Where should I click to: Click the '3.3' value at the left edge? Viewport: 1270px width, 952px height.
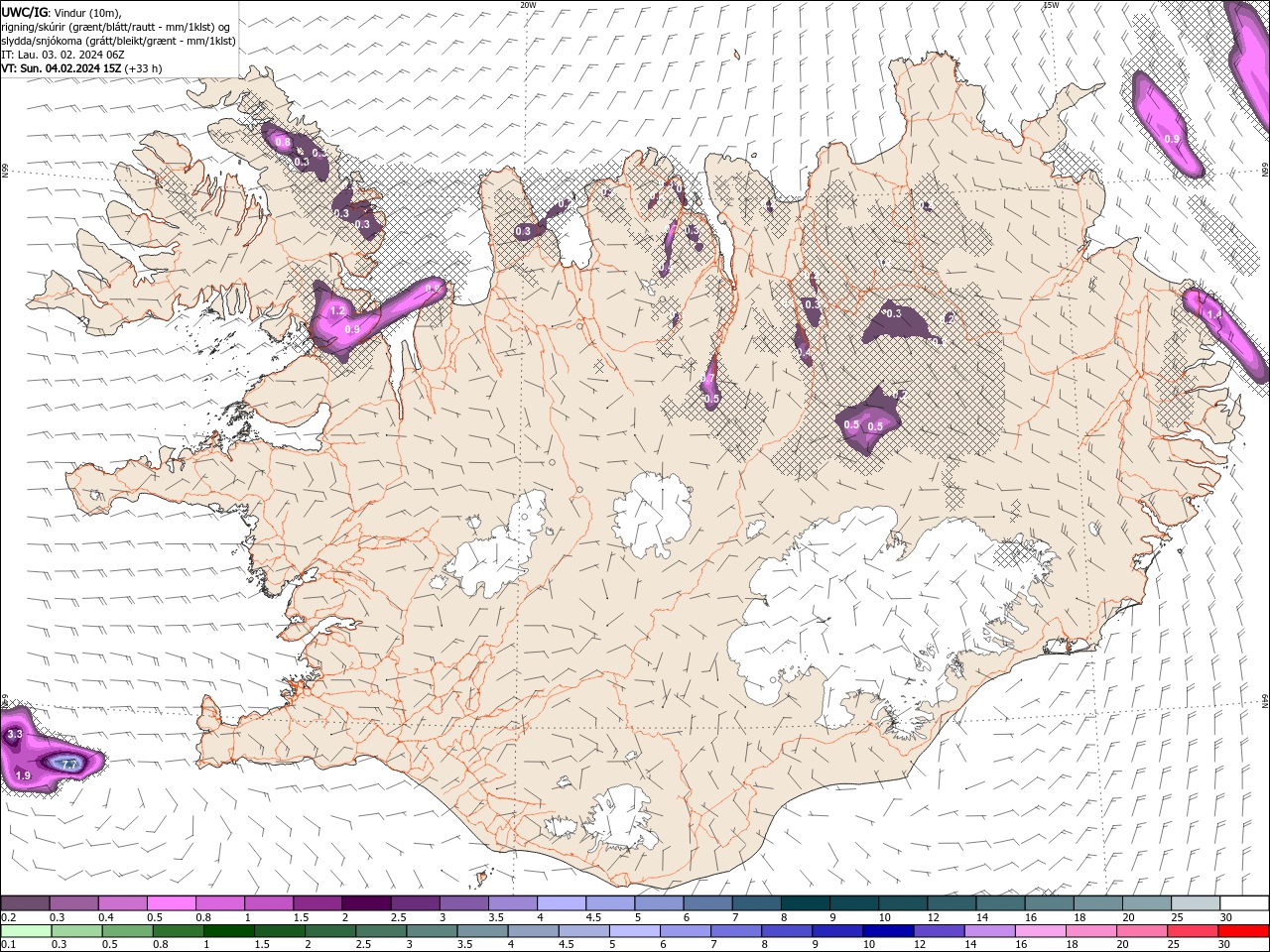point(14,735)
